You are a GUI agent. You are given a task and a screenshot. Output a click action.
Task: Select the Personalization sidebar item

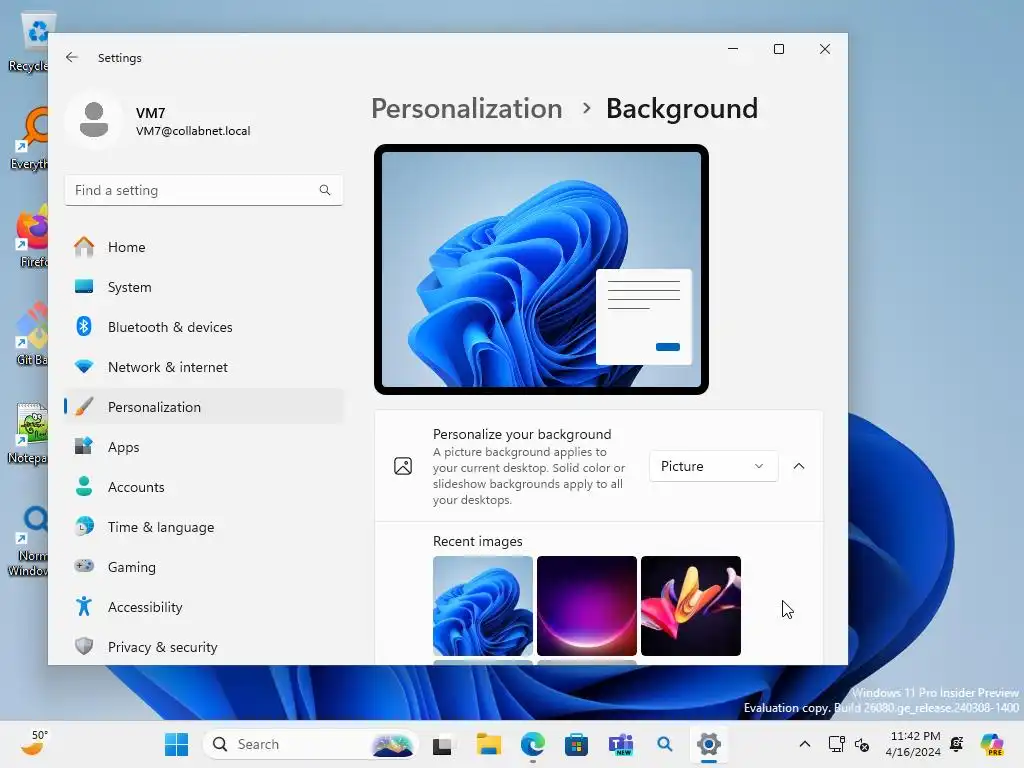(x=204, y=407)
